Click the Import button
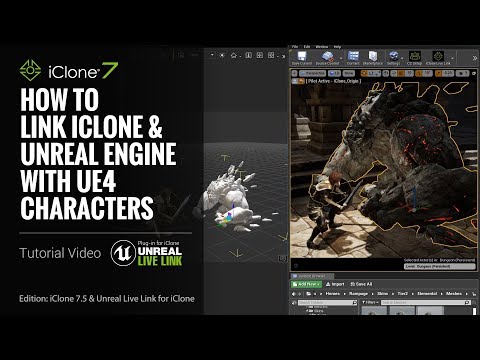This screenshot has height=360, width=480. point(335,284)
